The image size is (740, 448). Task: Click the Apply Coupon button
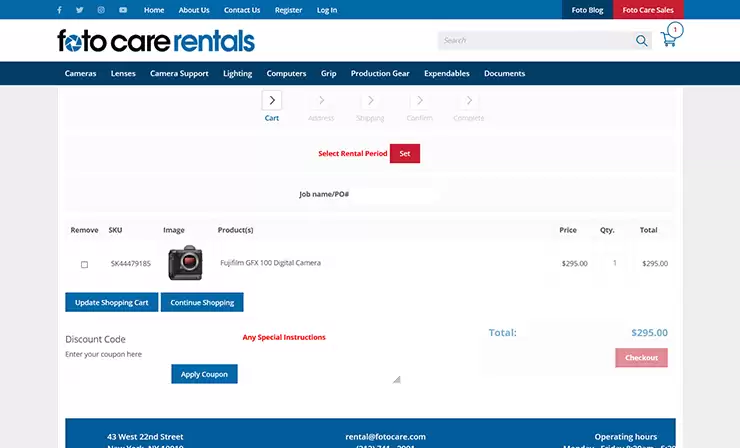(x=204, y=374)
